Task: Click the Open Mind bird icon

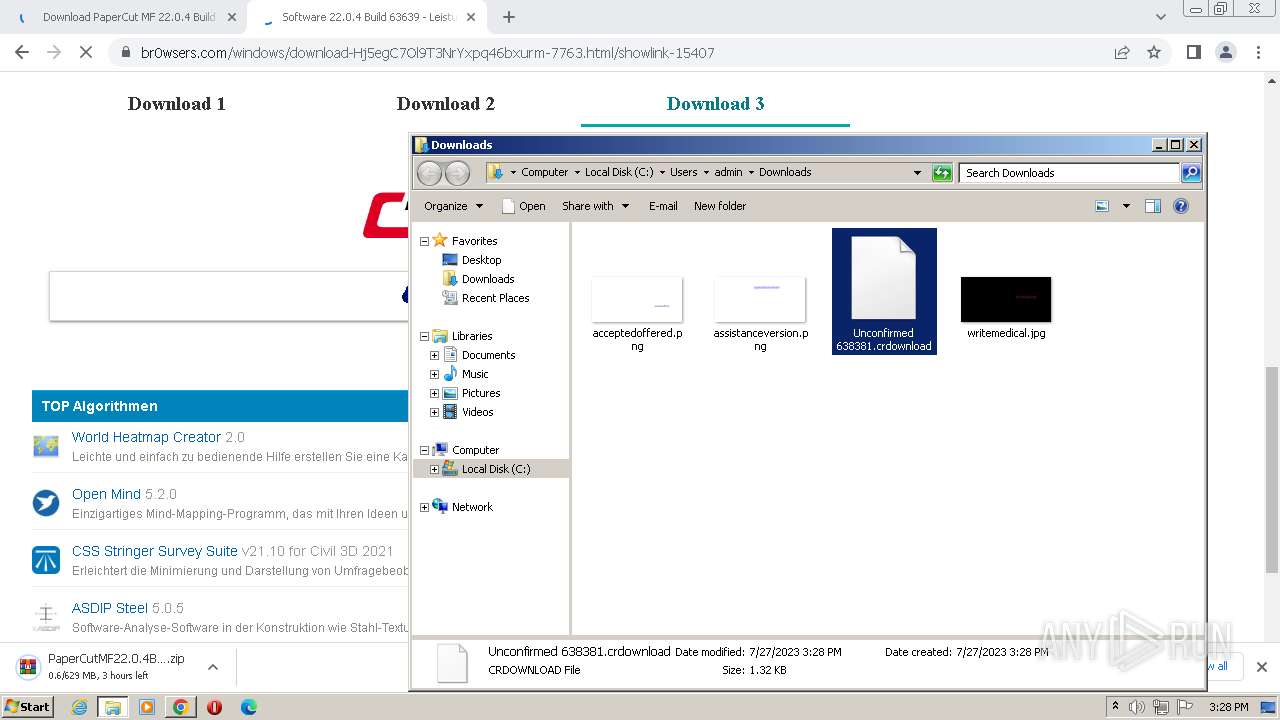Action: click(46, 502)
